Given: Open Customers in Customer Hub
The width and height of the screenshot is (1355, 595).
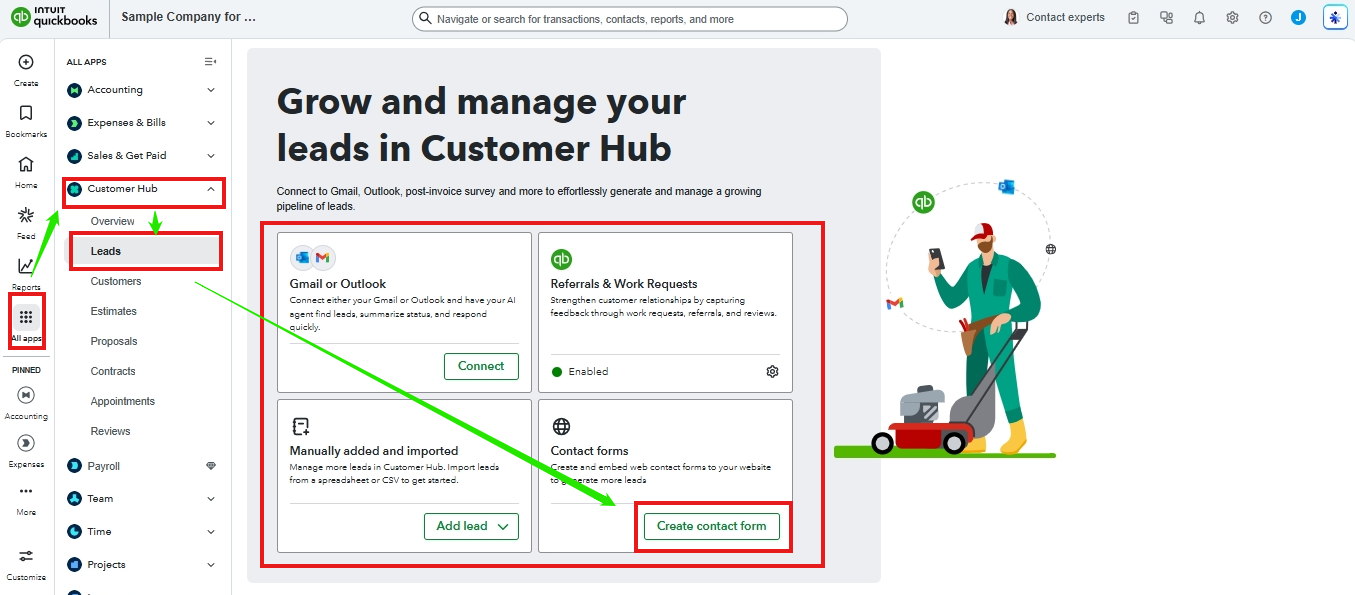Looking at the screenshot, I should pyautogui.click(x=116, y=281).
